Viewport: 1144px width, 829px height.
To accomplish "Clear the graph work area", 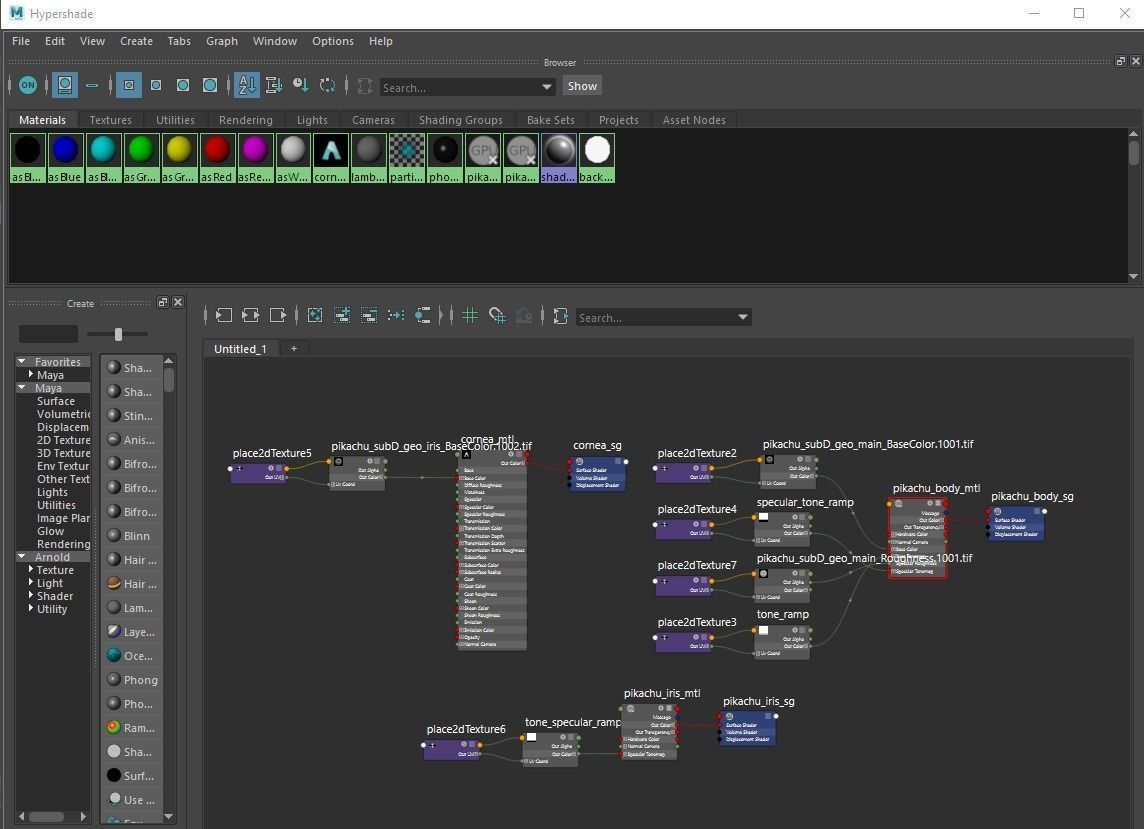I will pyautogui.click(x=315, y=315).
